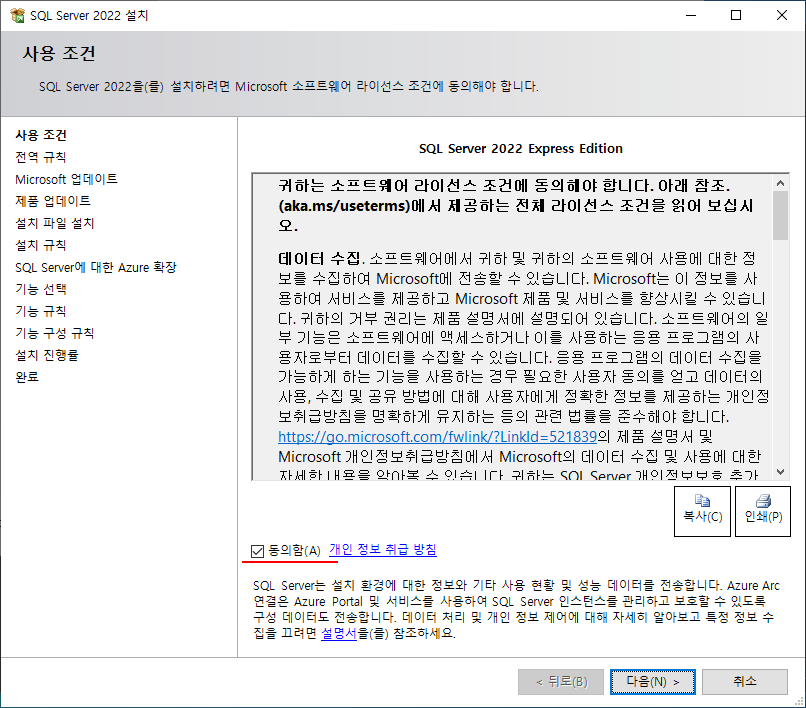Select the 기능 구성 규칙 step in sidebar

tap(55, 333)
